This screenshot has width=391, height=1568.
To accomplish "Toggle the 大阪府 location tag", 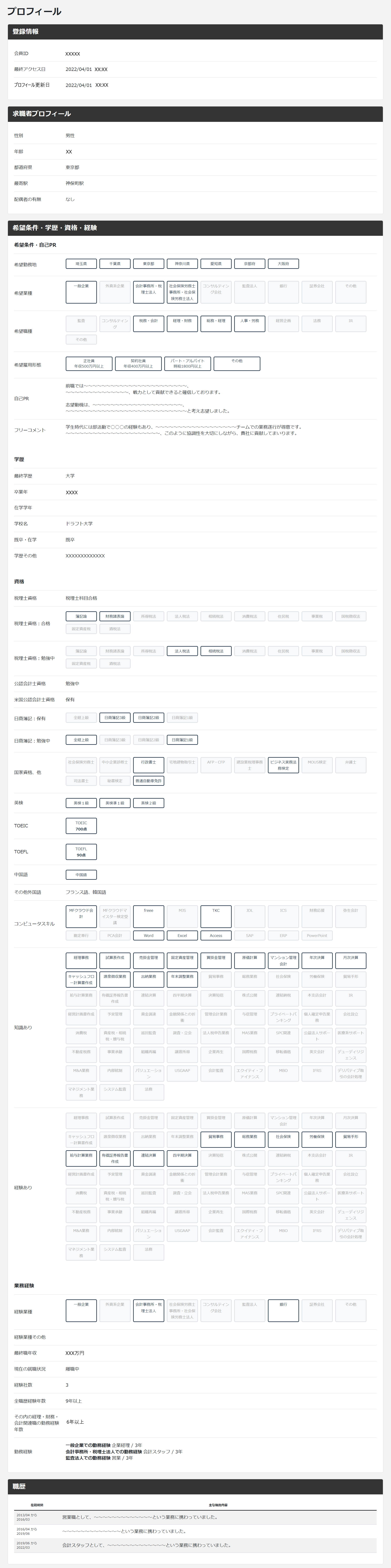I will point(283,264).
